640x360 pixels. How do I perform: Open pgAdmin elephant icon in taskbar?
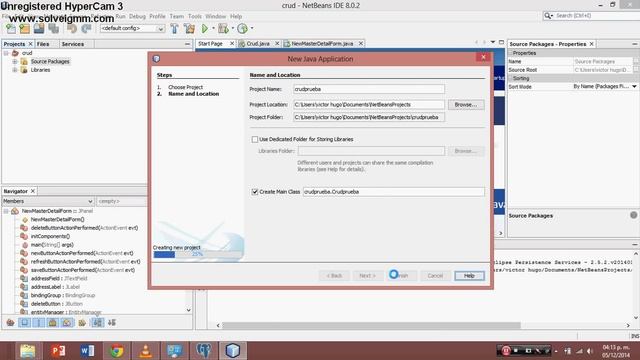point(203,351)
